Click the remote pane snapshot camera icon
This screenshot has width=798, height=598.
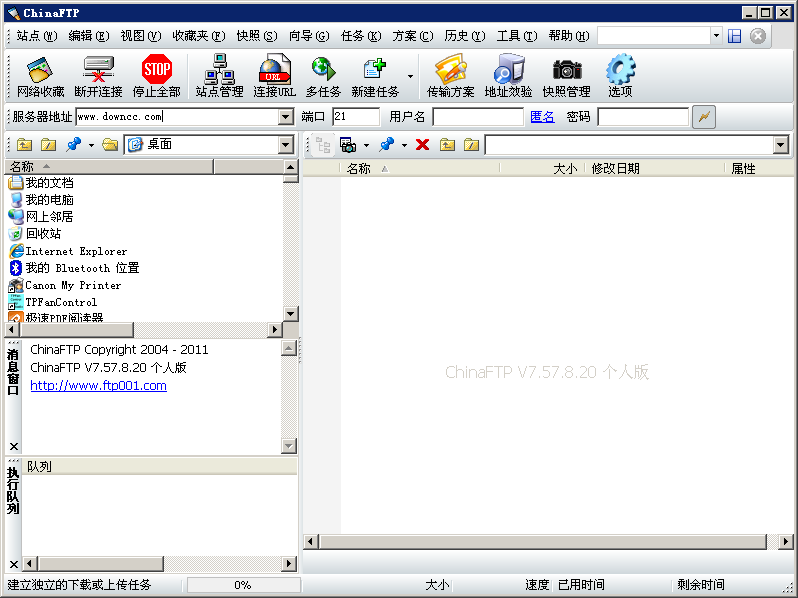[348, 146]
